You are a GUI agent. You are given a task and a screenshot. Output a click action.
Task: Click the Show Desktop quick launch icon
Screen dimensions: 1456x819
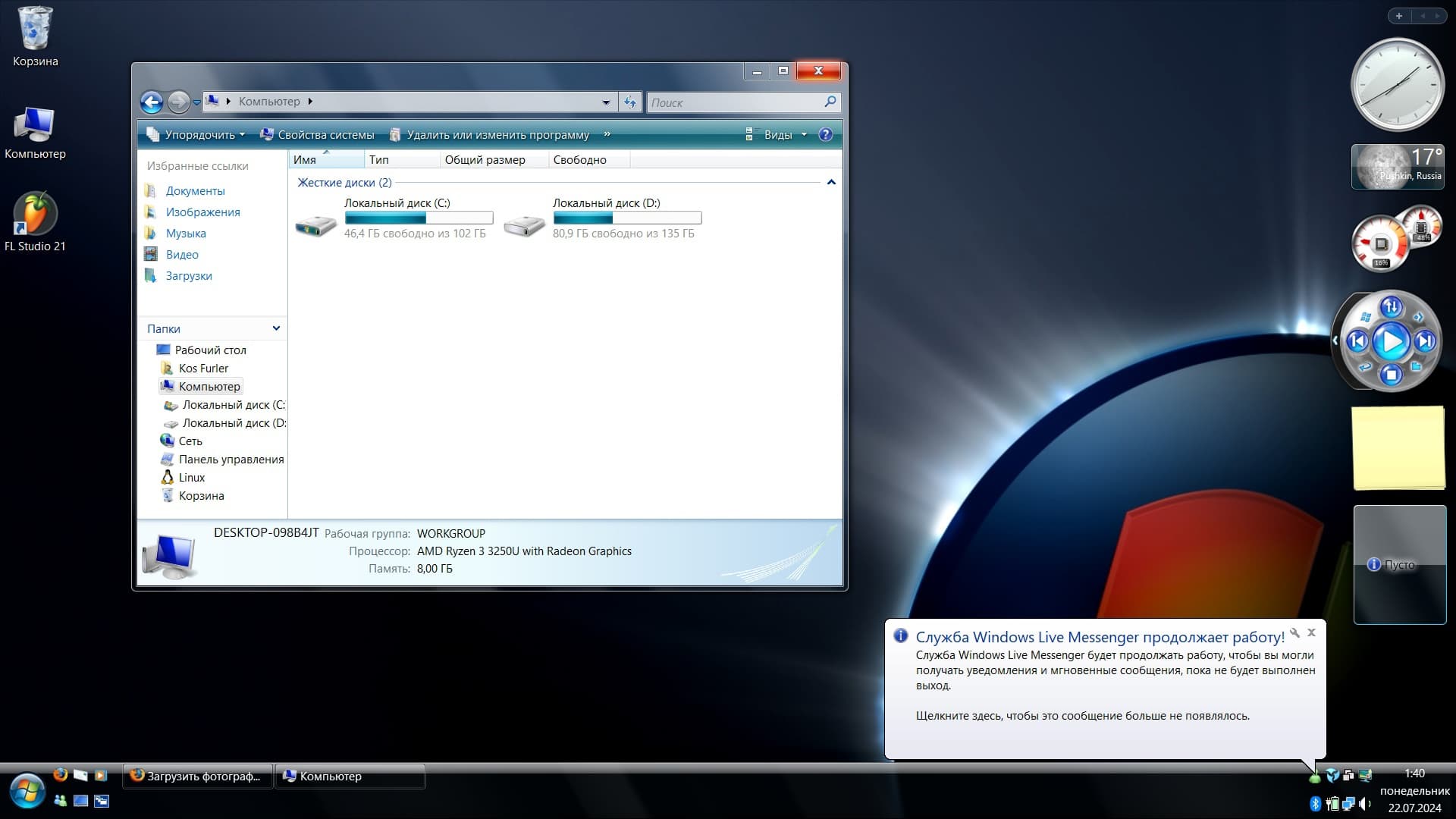pyautogui.click(x=80, y=801)
